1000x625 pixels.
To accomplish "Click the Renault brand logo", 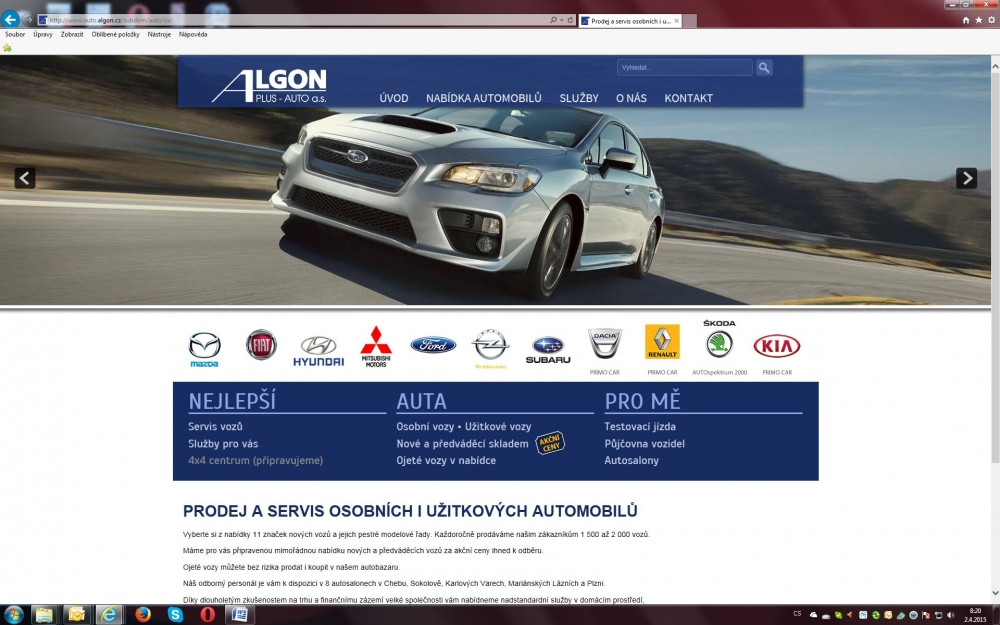I will (x=662, y=342).
